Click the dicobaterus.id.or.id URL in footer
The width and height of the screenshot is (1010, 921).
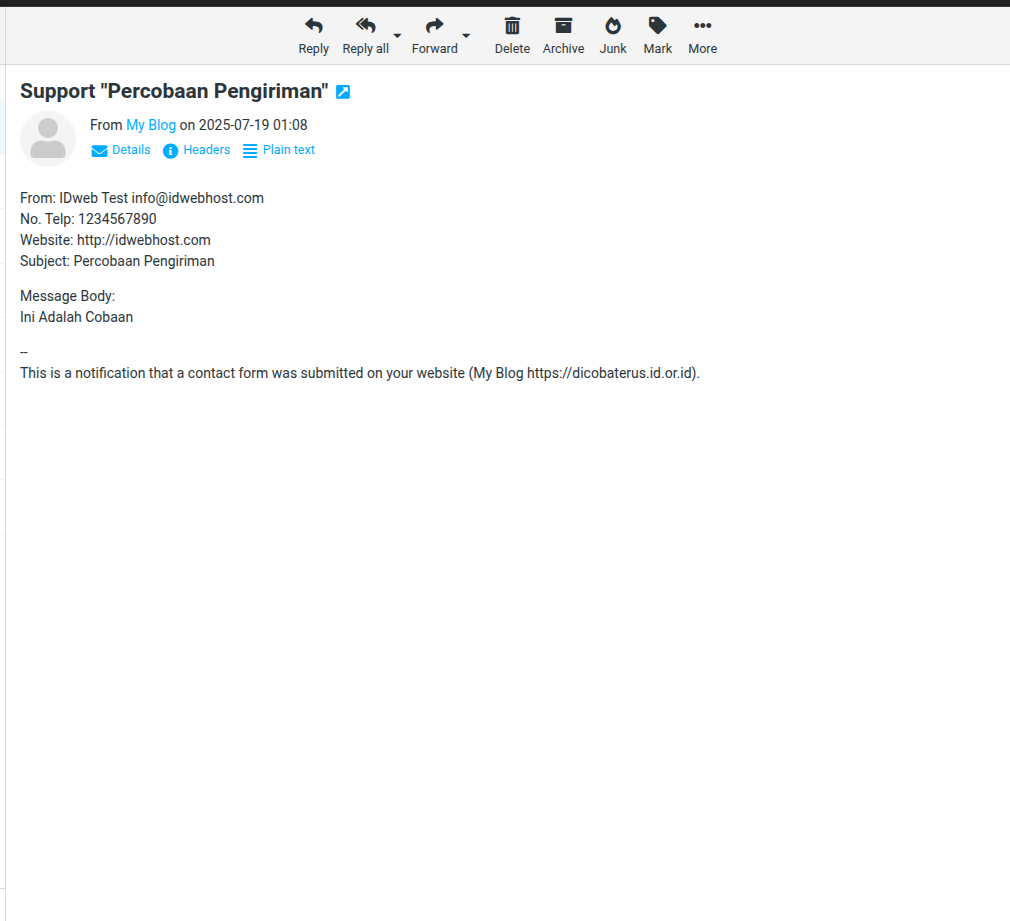click(610, 373)
